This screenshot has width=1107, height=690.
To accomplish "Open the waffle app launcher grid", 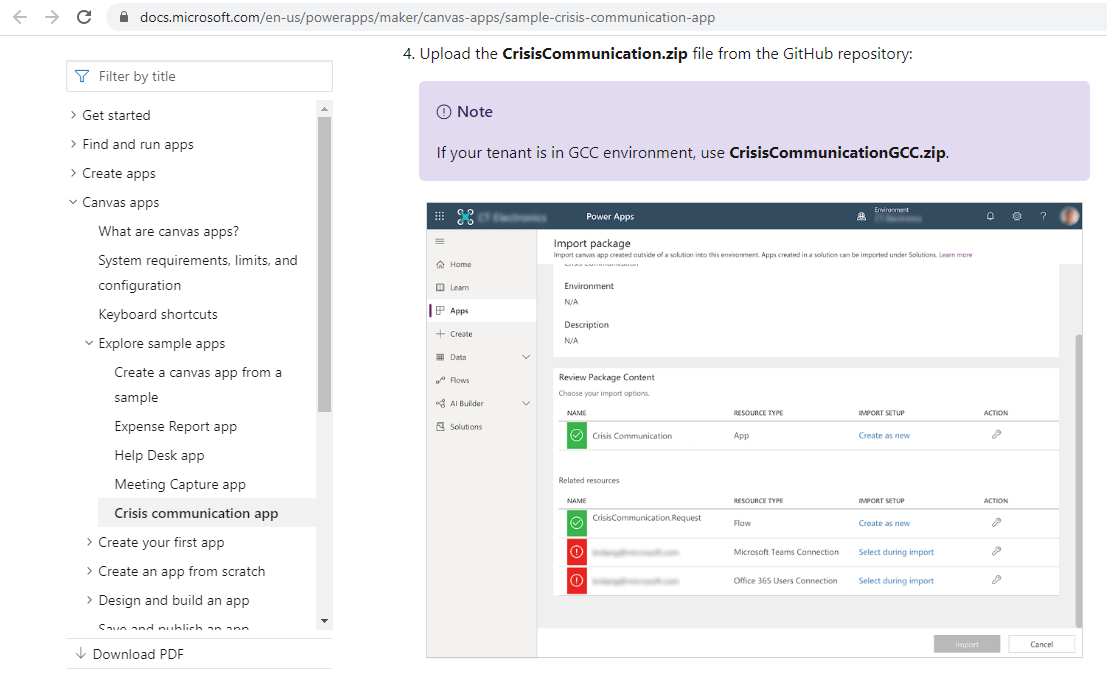I will click(x=439, y=215).
